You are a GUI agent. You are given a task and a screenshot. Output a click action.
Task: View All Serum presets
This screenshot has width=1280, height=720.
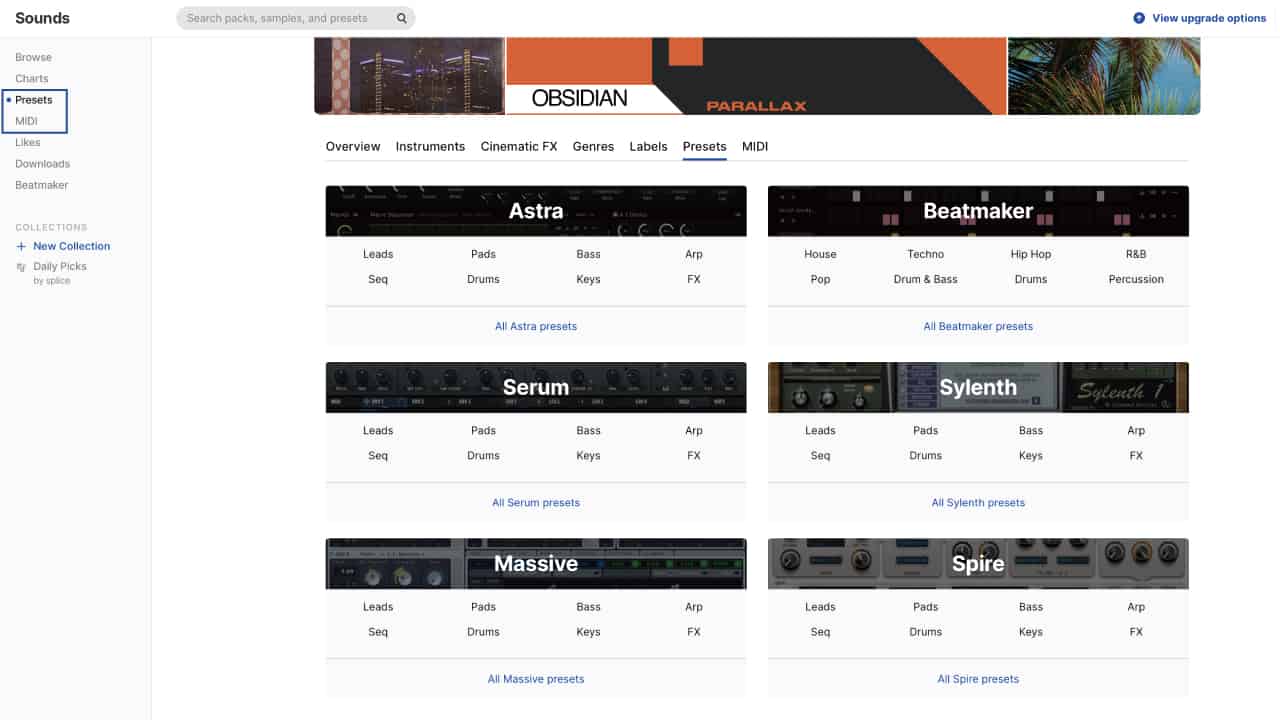(x=536, y=502)
